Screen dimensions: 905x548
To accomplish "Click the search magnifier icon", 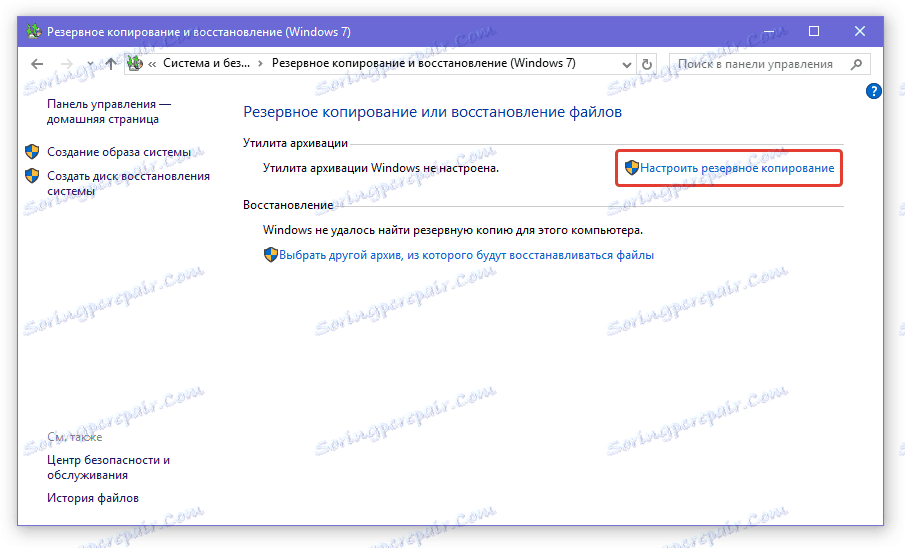I will click(857, 64).
